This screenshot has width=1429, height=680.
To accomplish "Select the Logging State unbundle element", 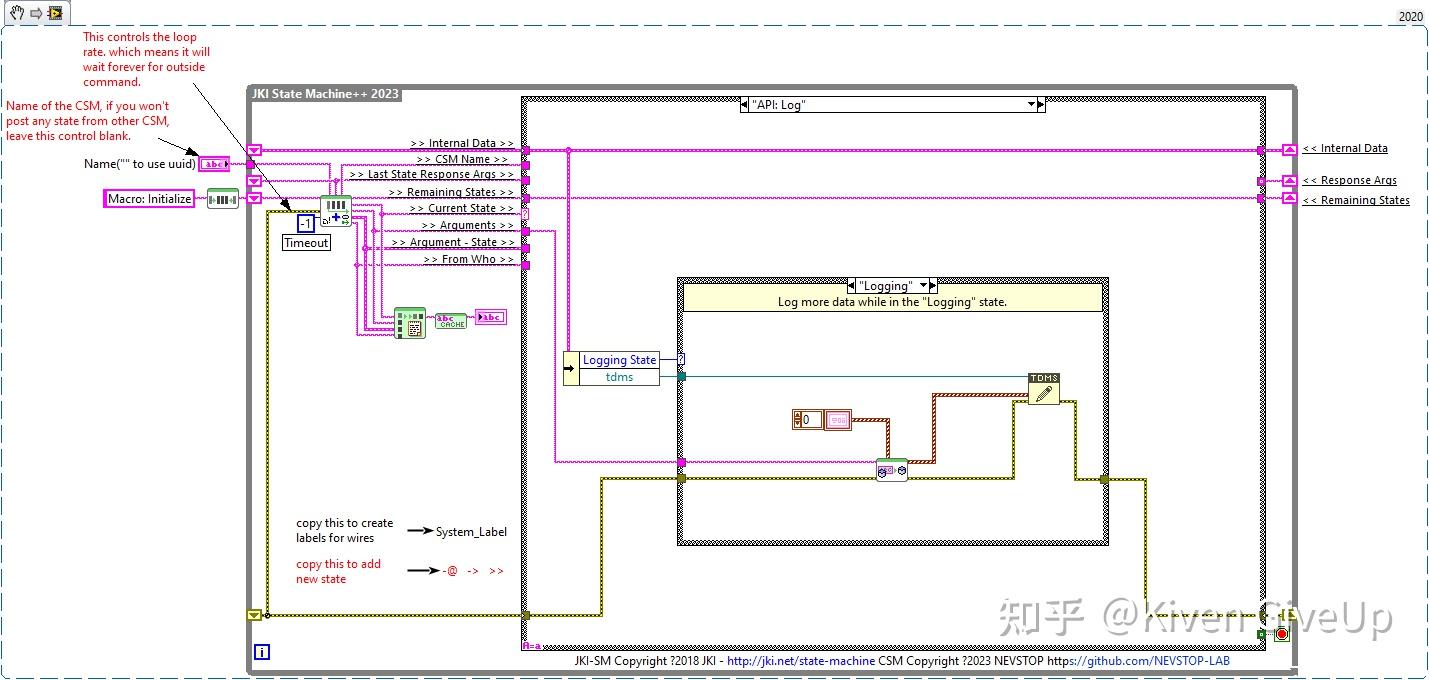I will (x=619, y=360).
